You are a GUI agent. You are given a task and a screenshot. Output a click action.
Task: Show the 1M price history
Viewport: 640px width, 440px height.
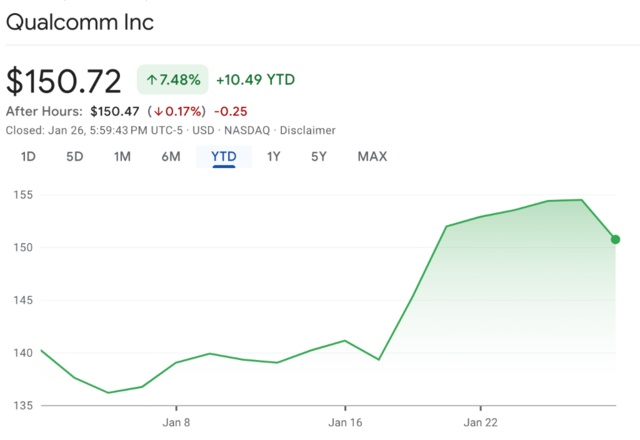point(122,156)
